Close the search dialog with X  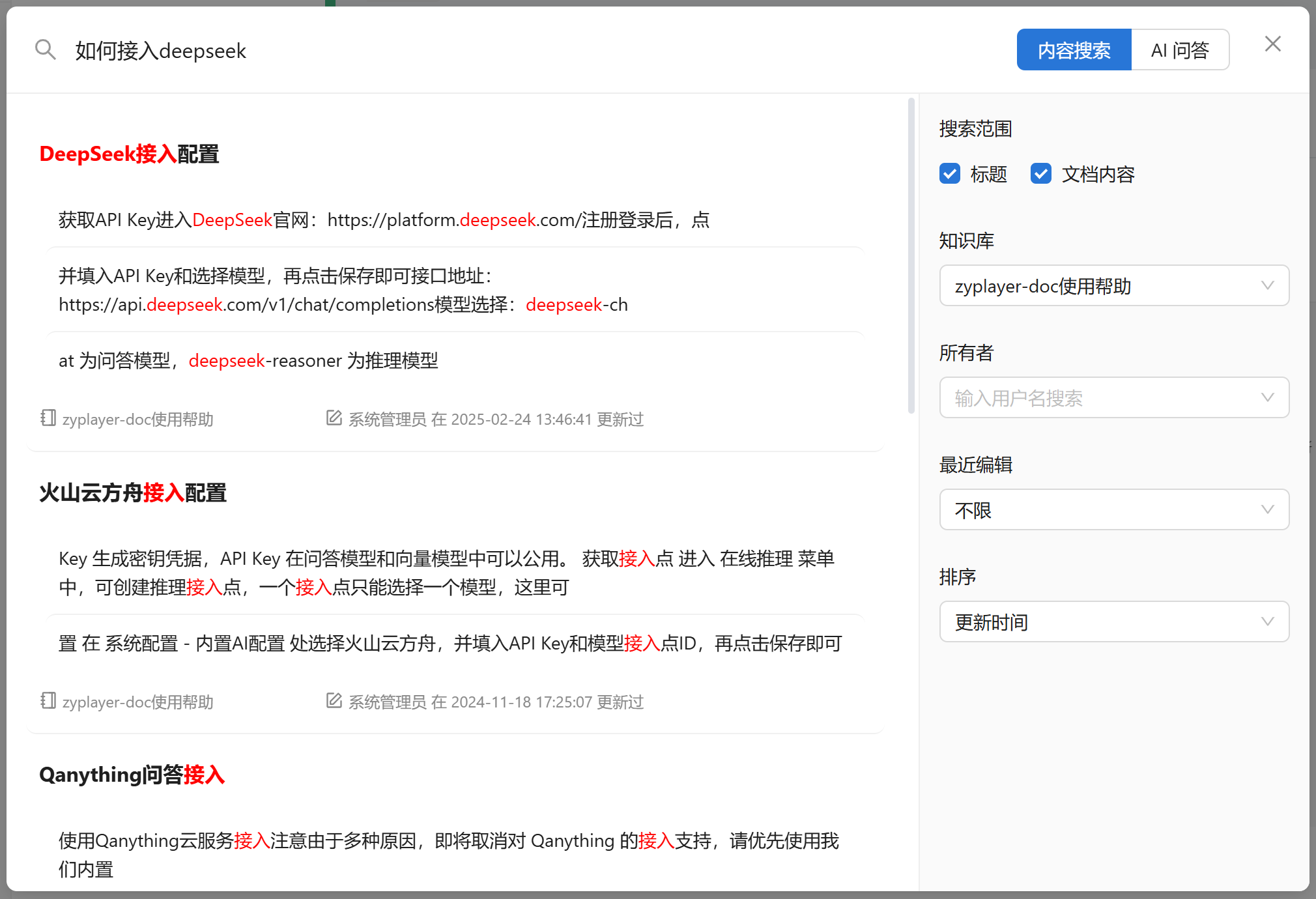[x=1272, y=44]
